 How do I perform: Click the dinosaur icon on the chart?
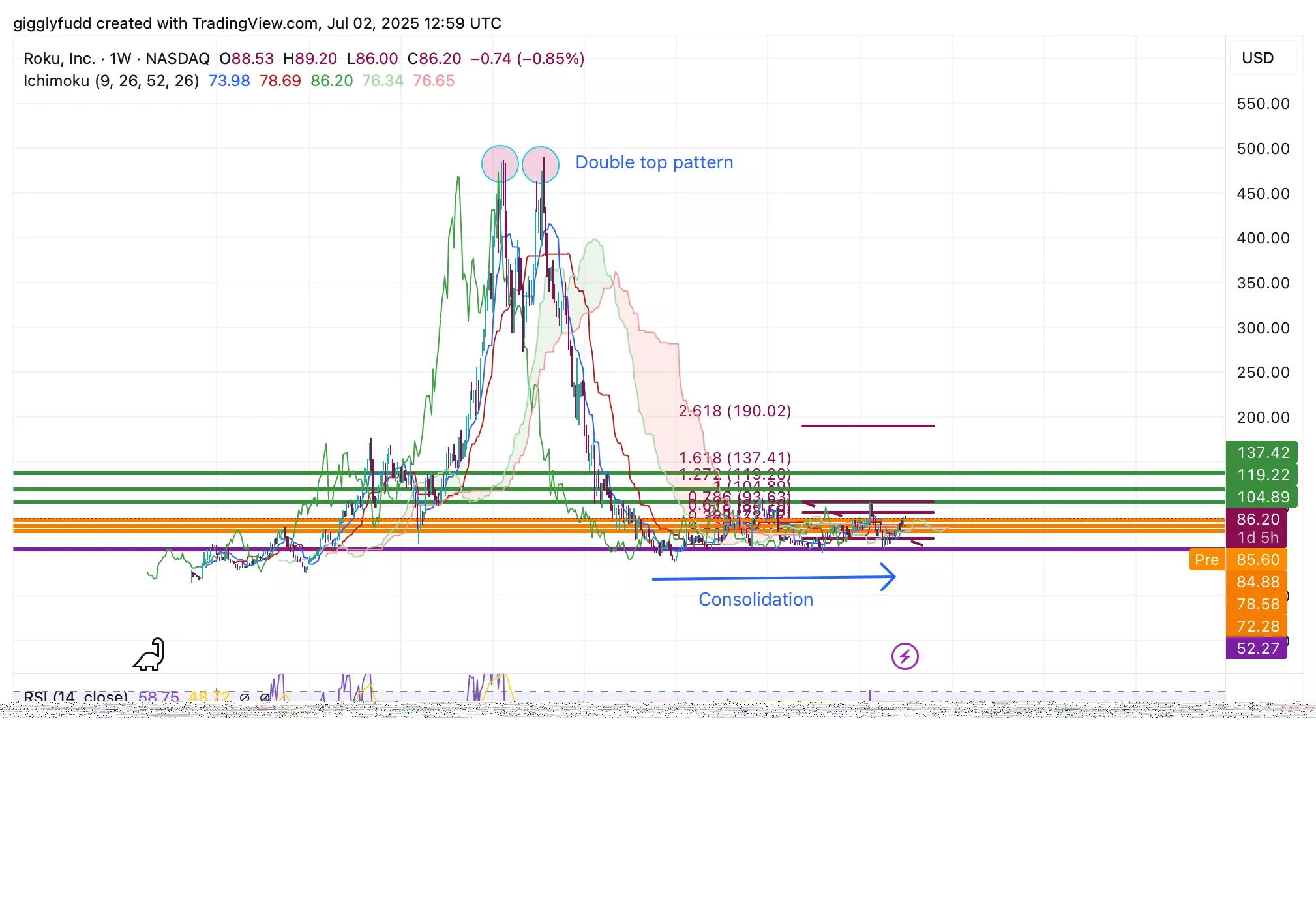coord(149,655)
